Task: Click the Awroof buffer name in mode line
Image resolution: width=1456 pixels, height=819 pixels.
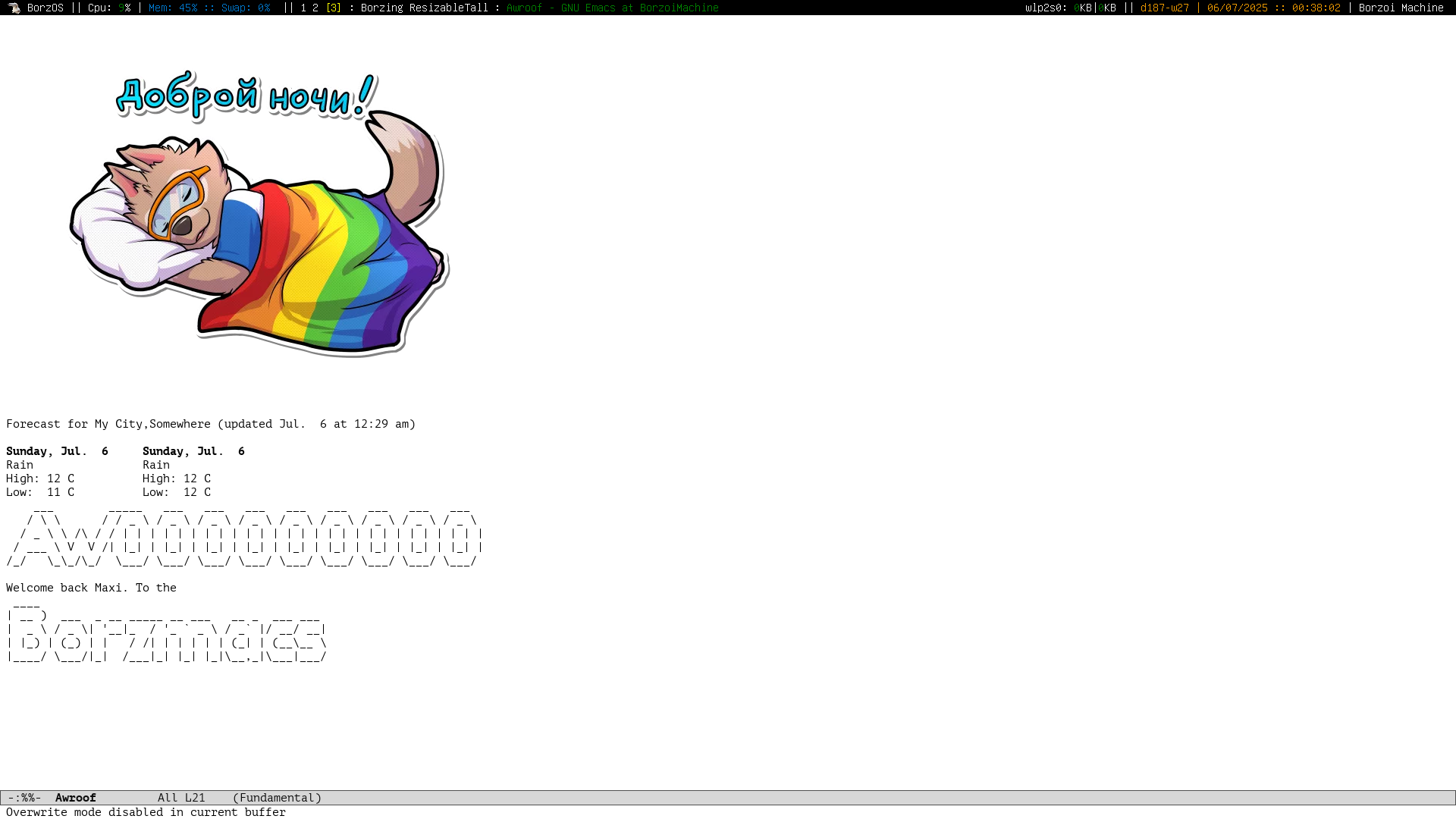Action: point(76,798)
